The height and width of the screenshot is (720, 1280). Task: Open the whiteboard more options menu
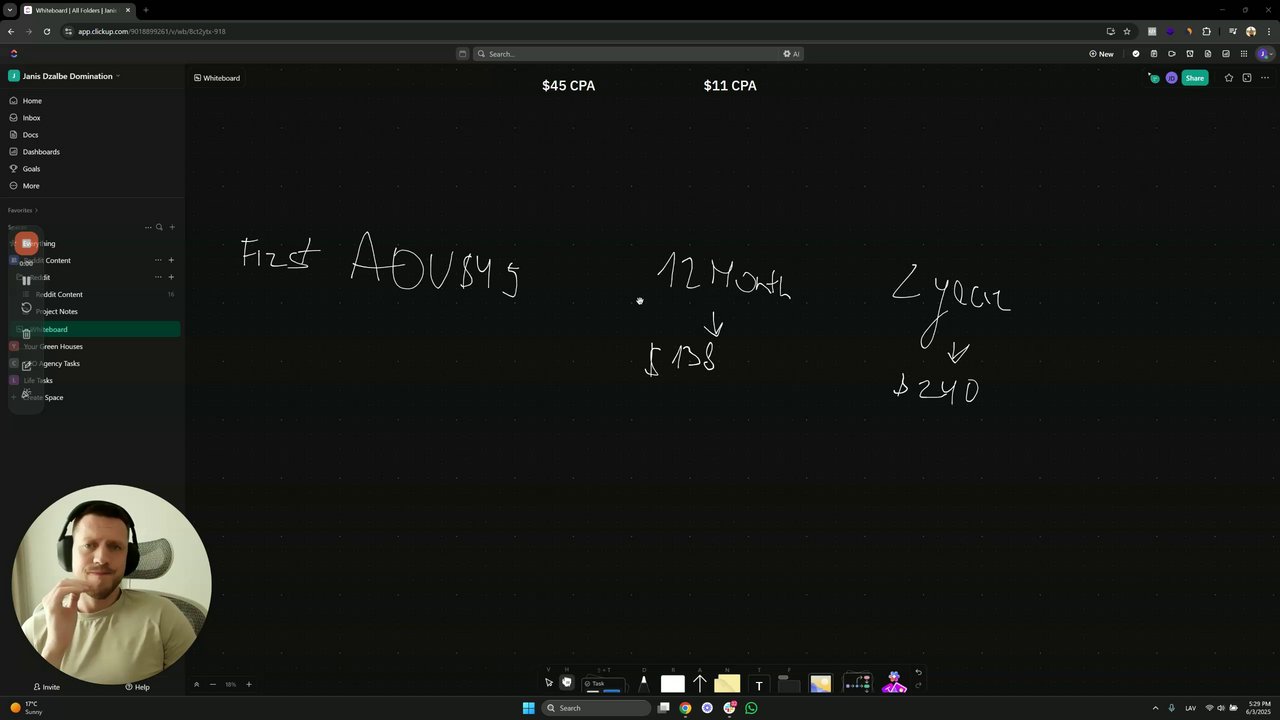click(x=1265, y=78)
